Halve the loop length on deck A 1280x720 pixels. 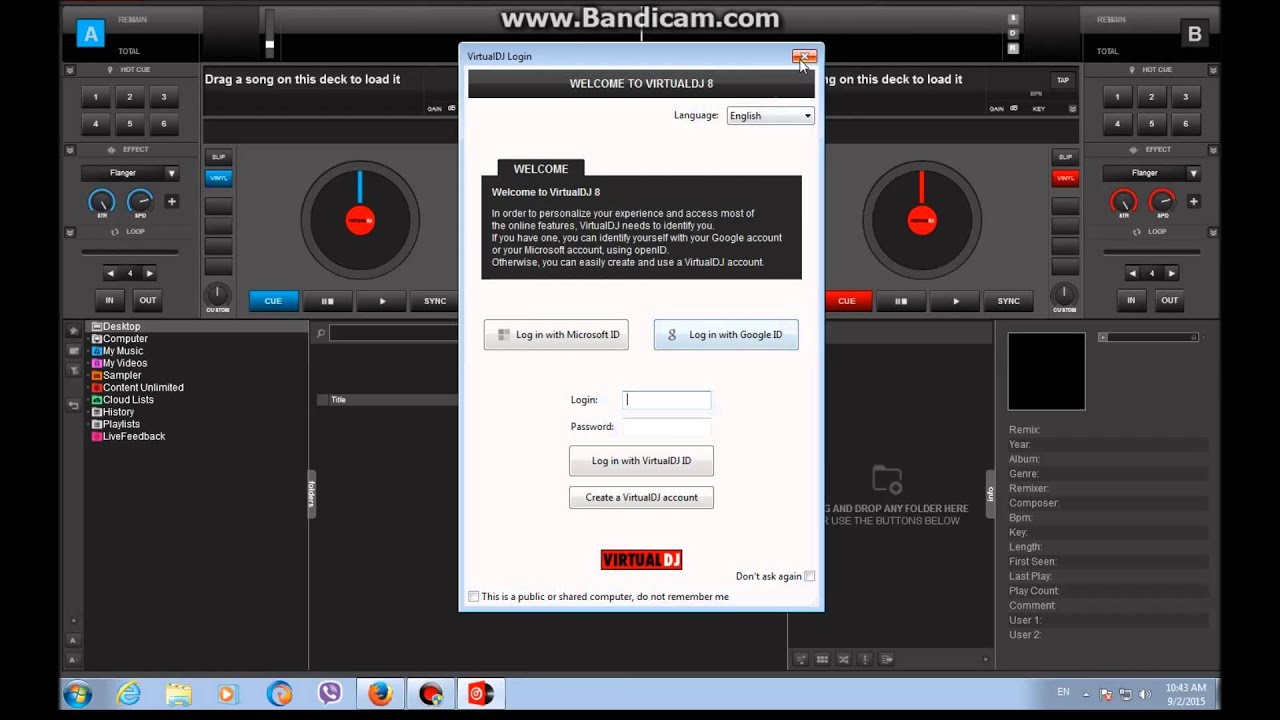110,273
